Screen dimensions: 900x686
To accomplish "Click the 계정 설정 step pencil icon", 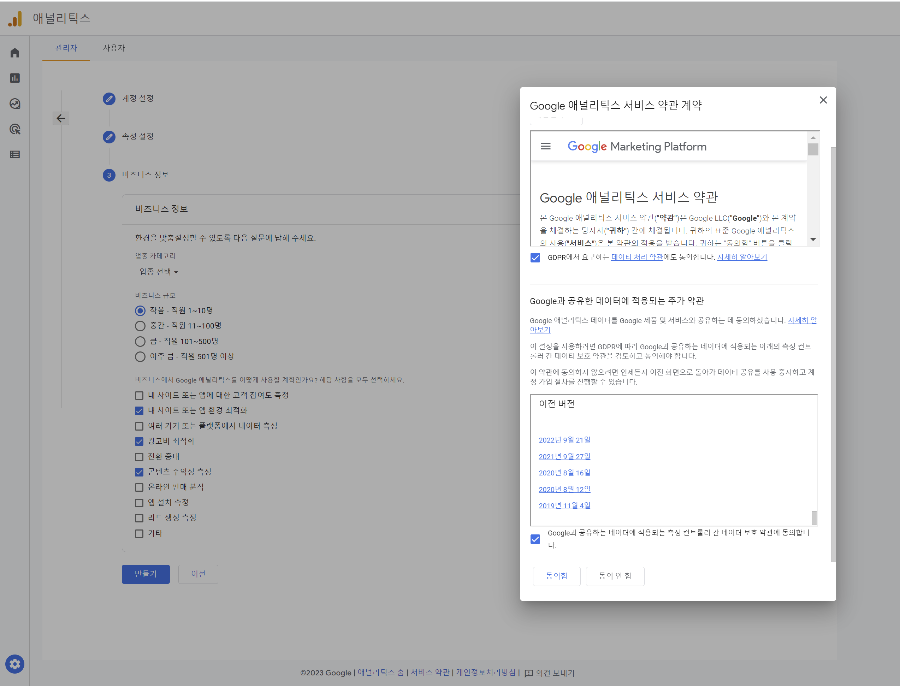I will 109,99.
